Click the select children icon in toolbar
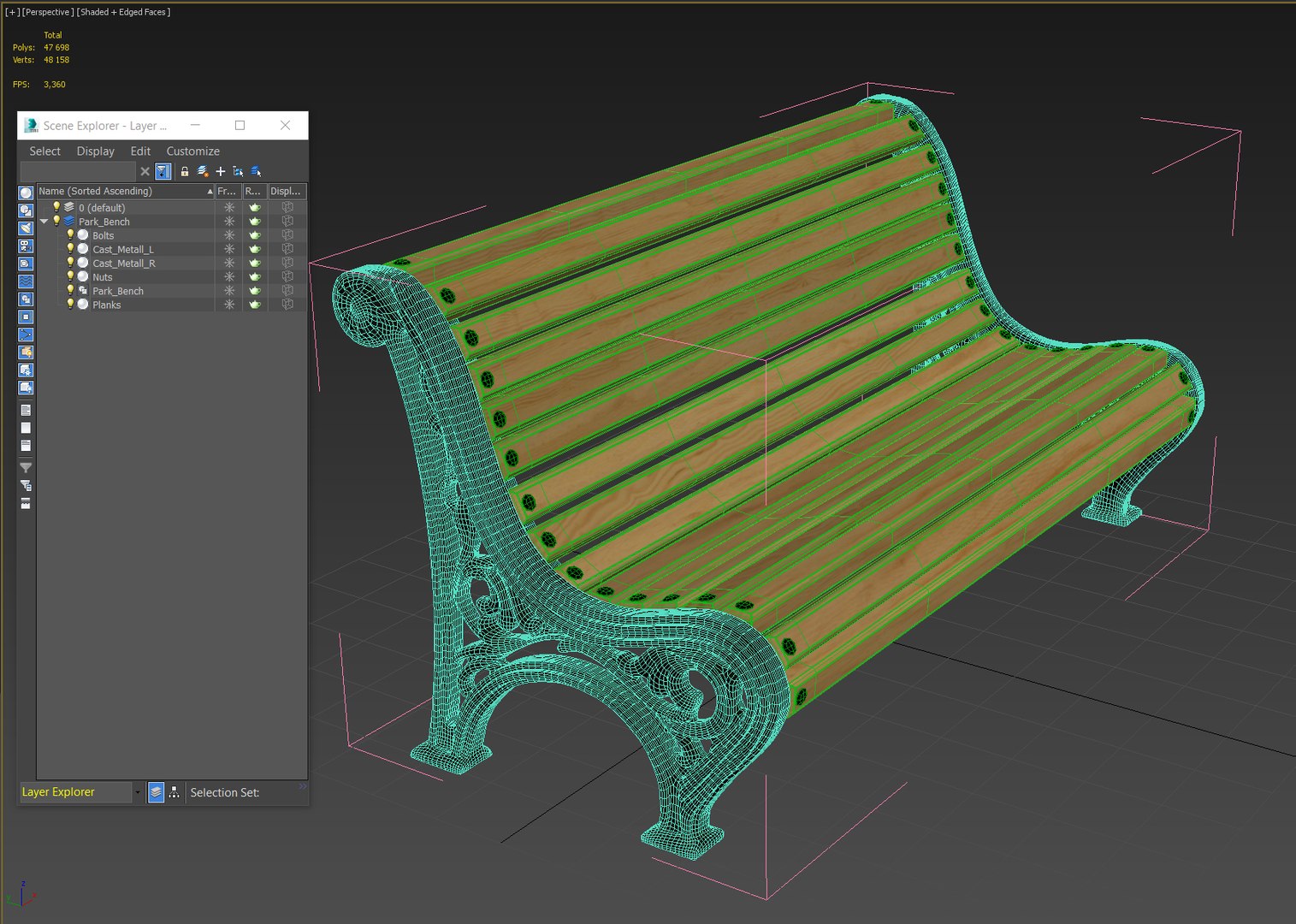The width and height of the screenshot is (1296, 924). click(238, 171)
